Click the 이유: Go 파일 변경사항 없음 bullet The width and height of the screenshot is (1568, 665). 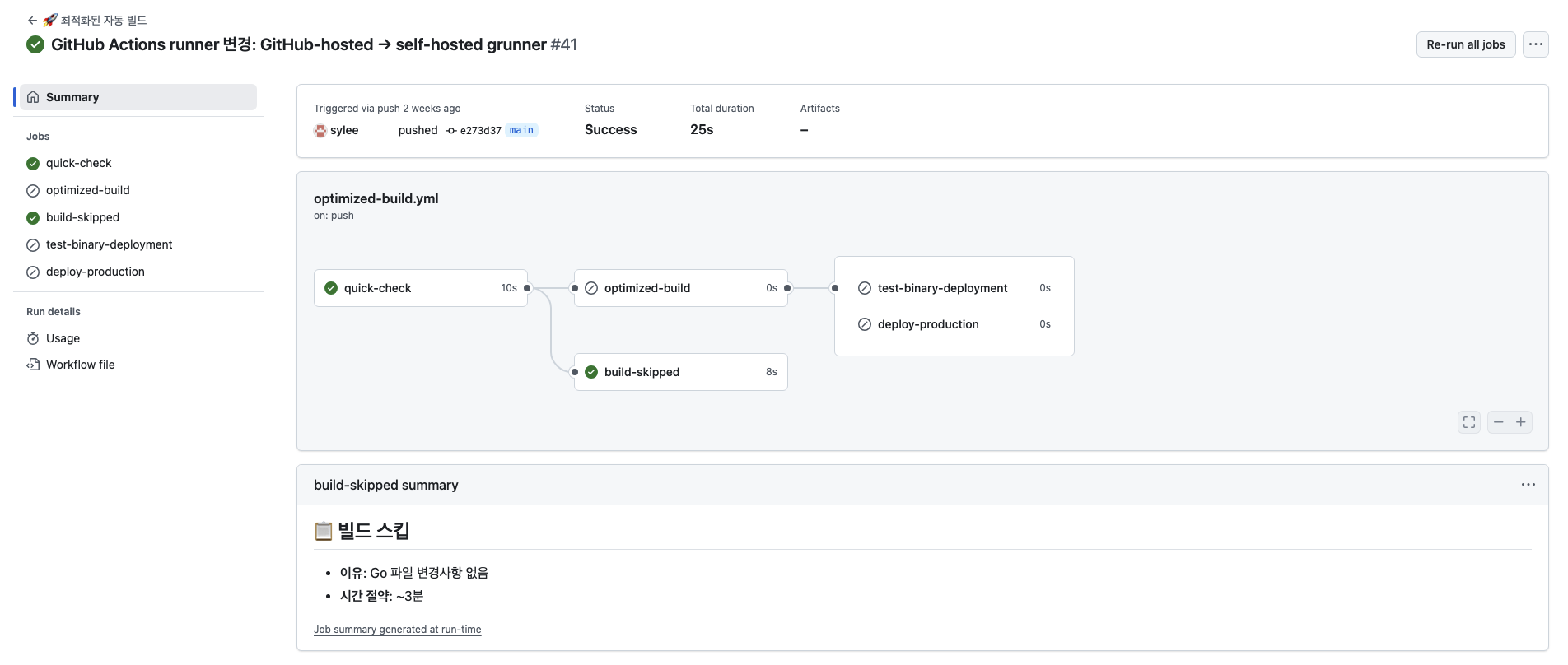[414, 573]
